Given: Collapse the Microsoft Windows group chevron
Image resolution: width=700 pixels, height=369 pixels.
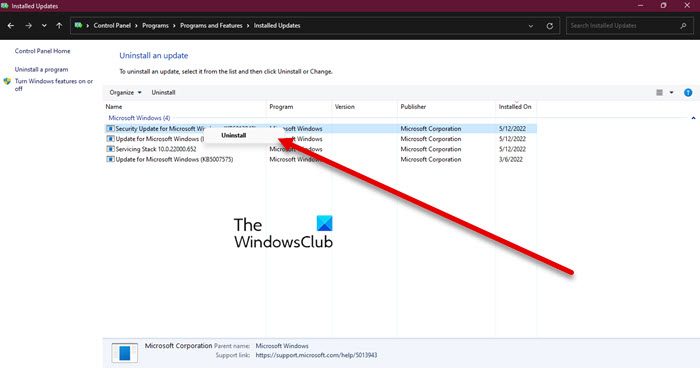Looking at the screenshot, I should (x=693, y=118).
